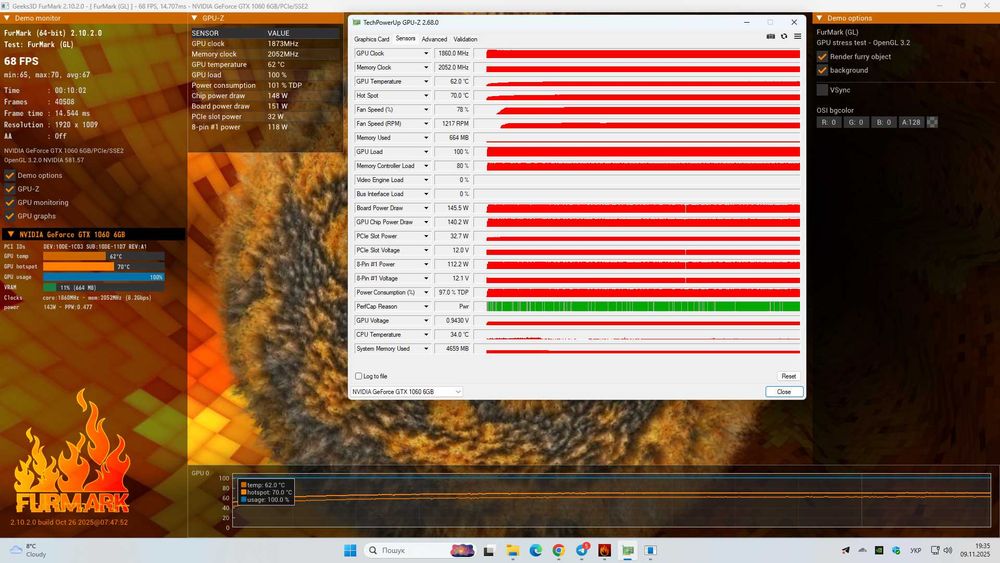Open the System Memory Used sensor dropdown

[x=426, y=349]
